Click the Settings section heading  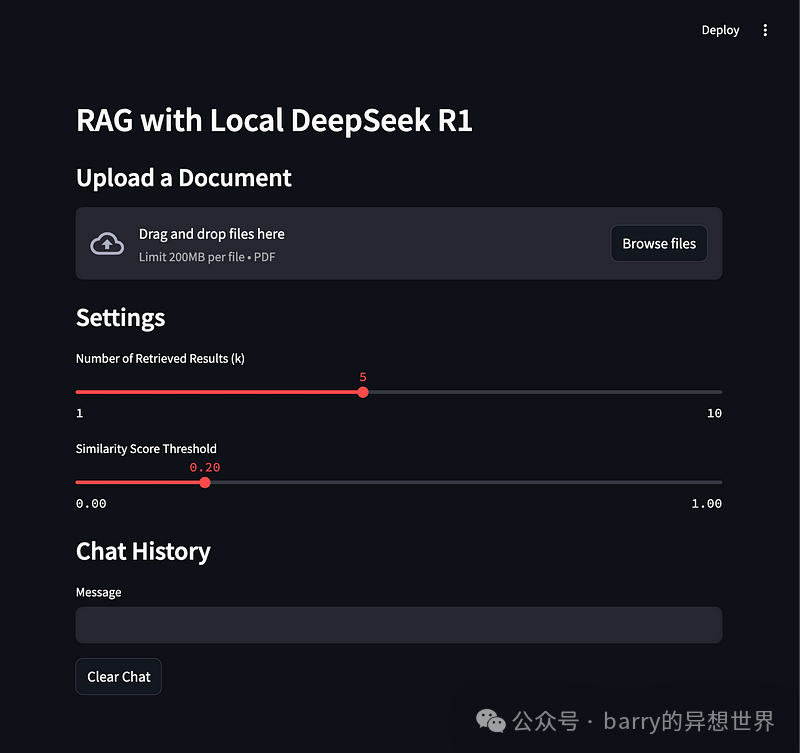point(120,318)
